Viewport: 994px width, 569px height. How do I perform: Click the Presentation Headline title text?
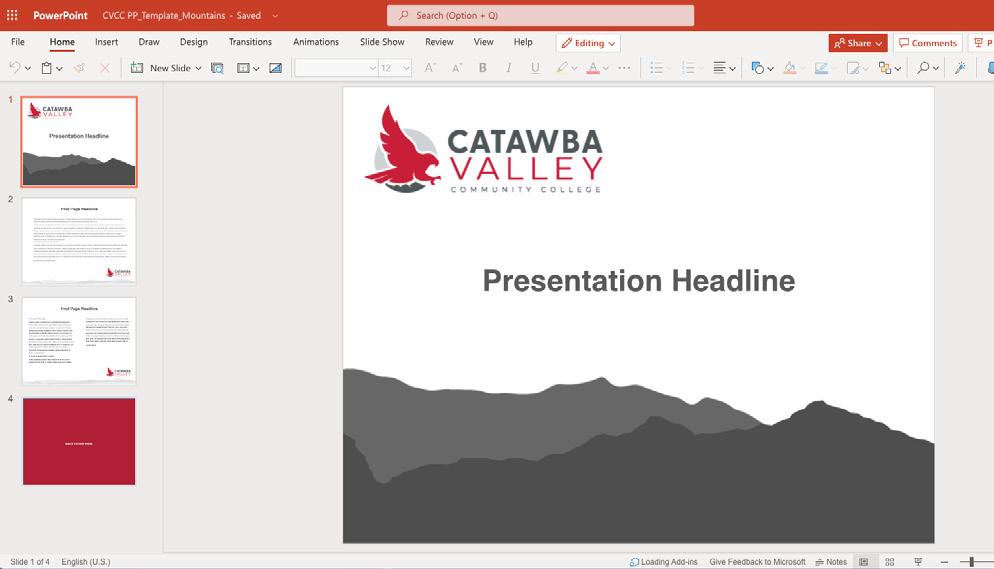pyautogui.click(x=638, y=281)
